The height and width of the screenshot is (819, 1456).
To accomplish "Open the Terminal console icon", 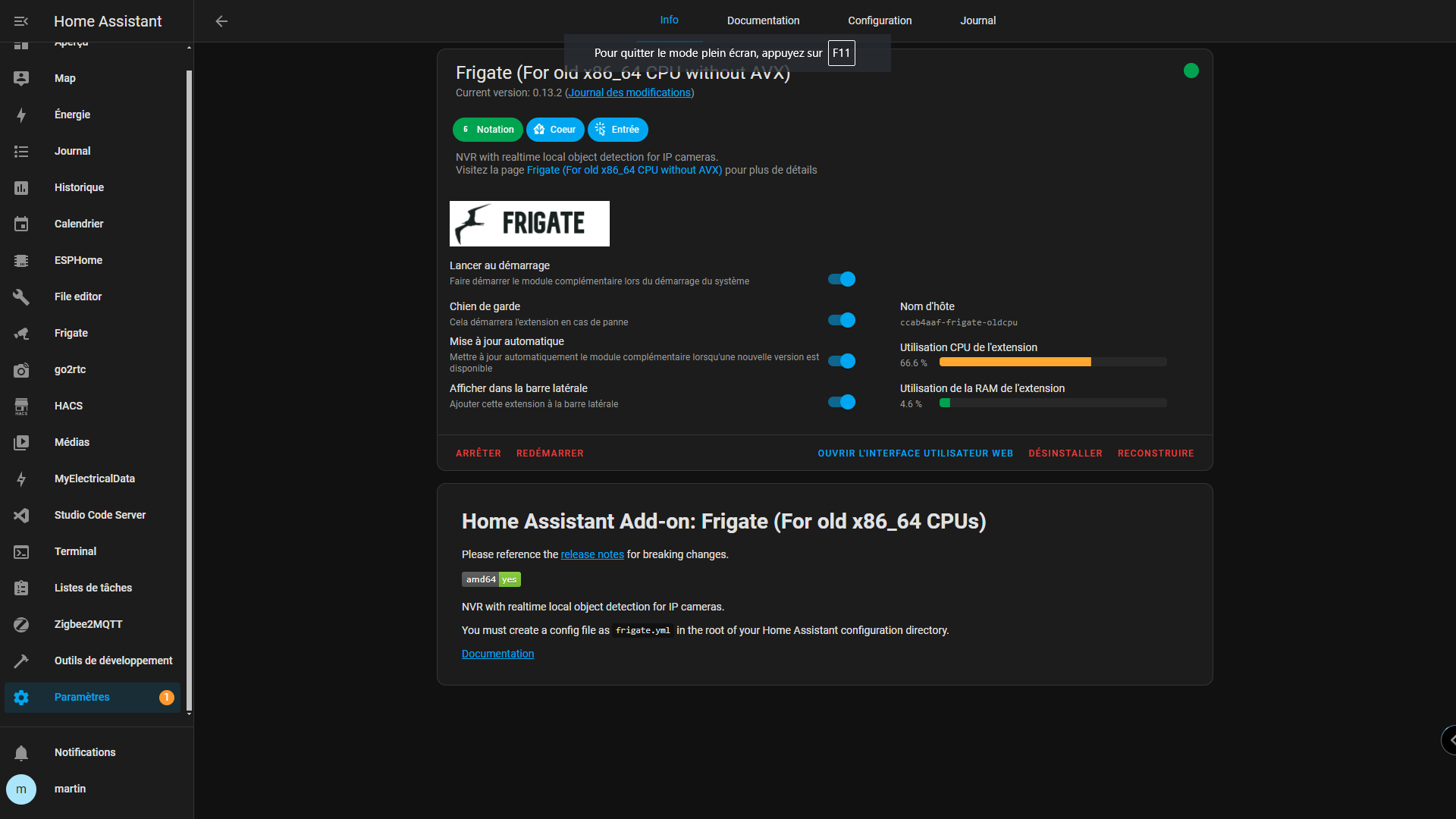I will tap(21, 551).
